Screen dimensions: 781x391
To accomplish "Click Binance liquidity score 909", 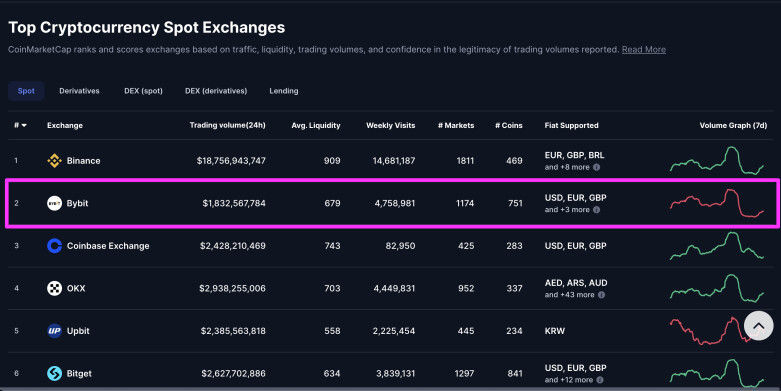I will pos(332,161).
